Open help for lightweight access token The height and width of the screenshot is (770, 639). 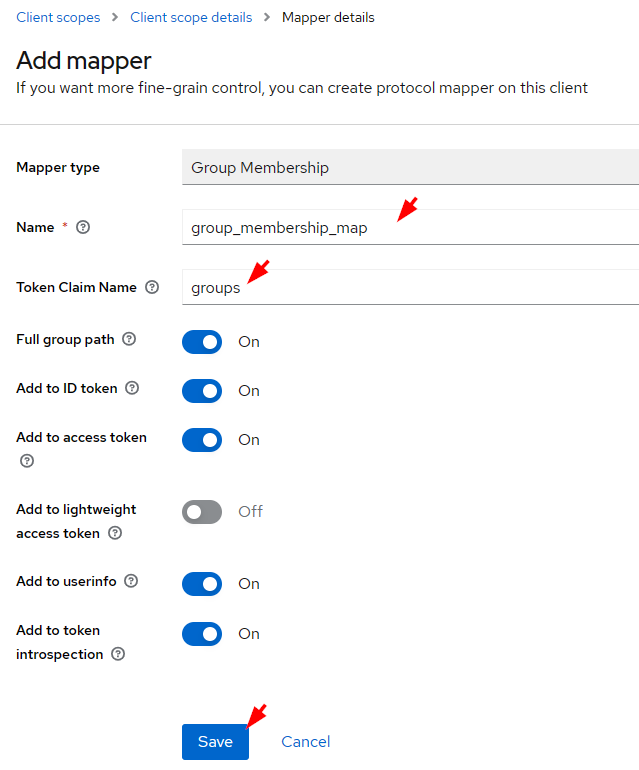coord(115,533)
